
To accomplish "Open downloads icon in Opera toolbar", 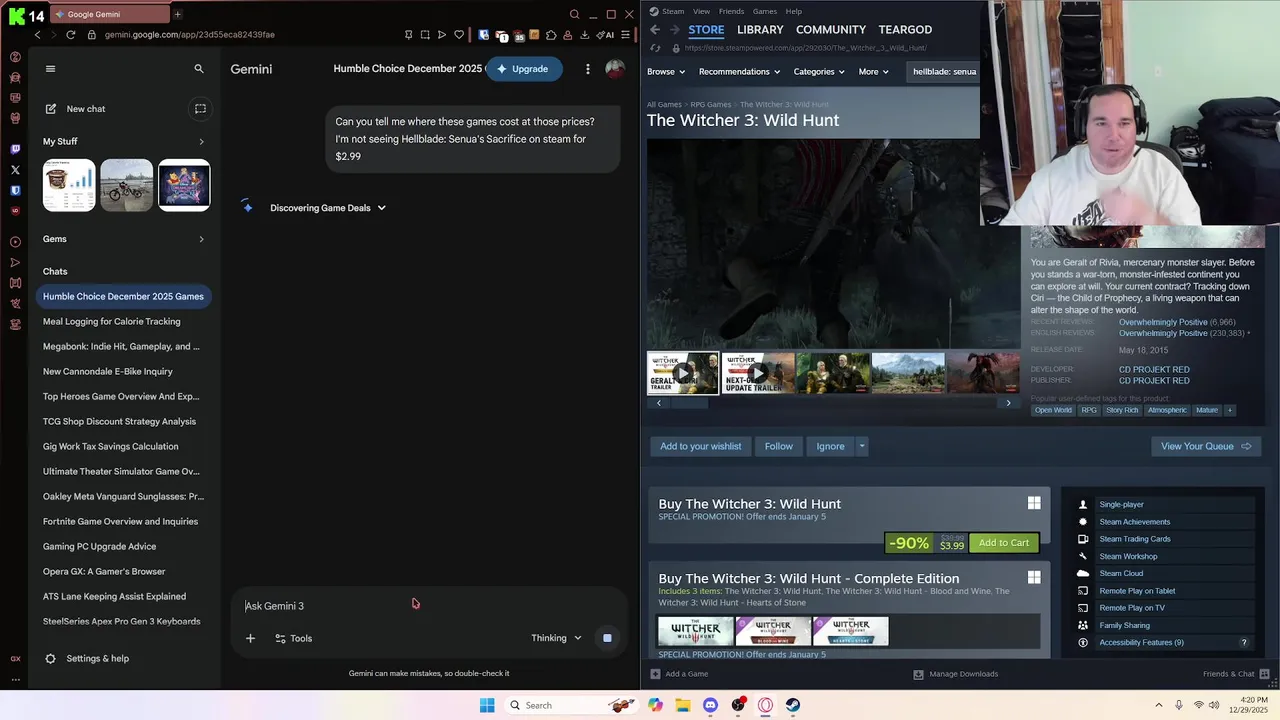I will pyautogui.click(x=585, y=35).
